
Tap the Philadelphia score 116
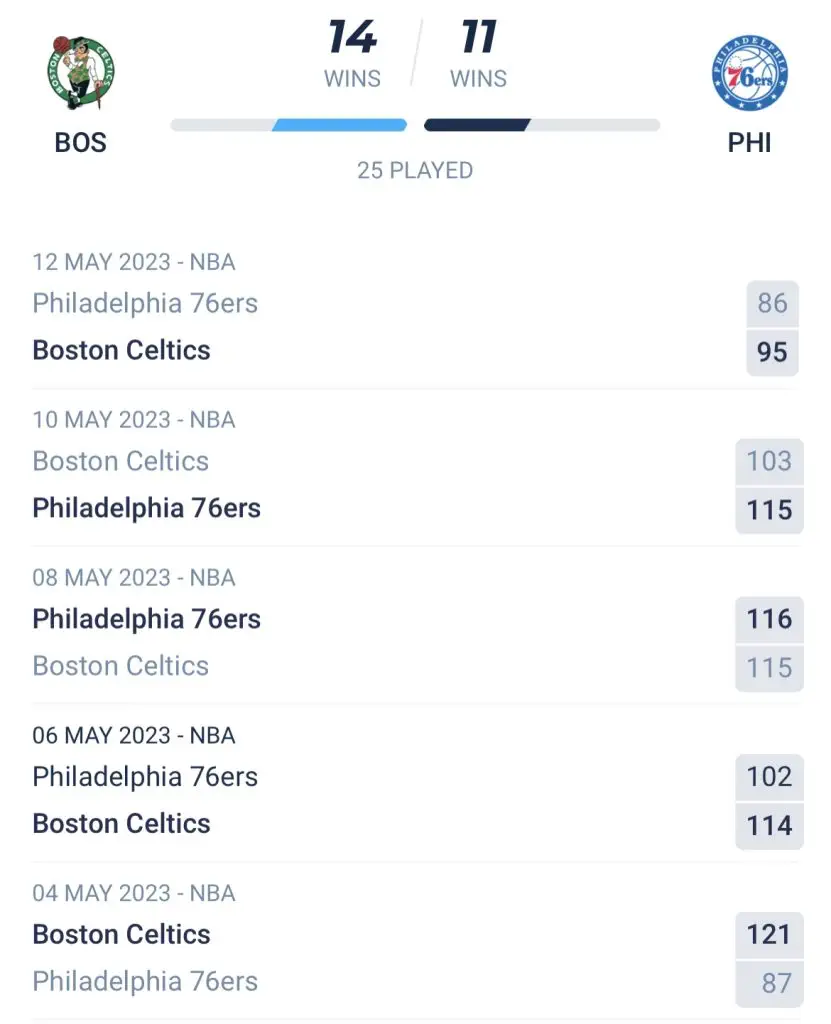pyautogui.click(x=770, y=619)
